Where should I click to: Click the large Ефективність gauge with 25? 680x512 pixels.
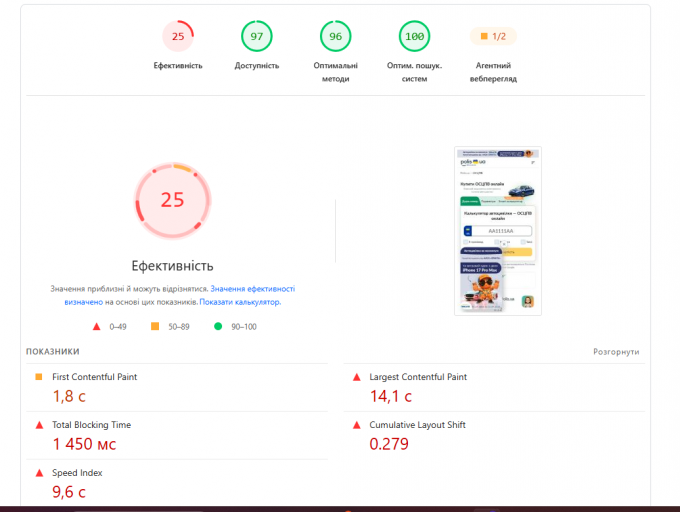[x=173, y=200]
